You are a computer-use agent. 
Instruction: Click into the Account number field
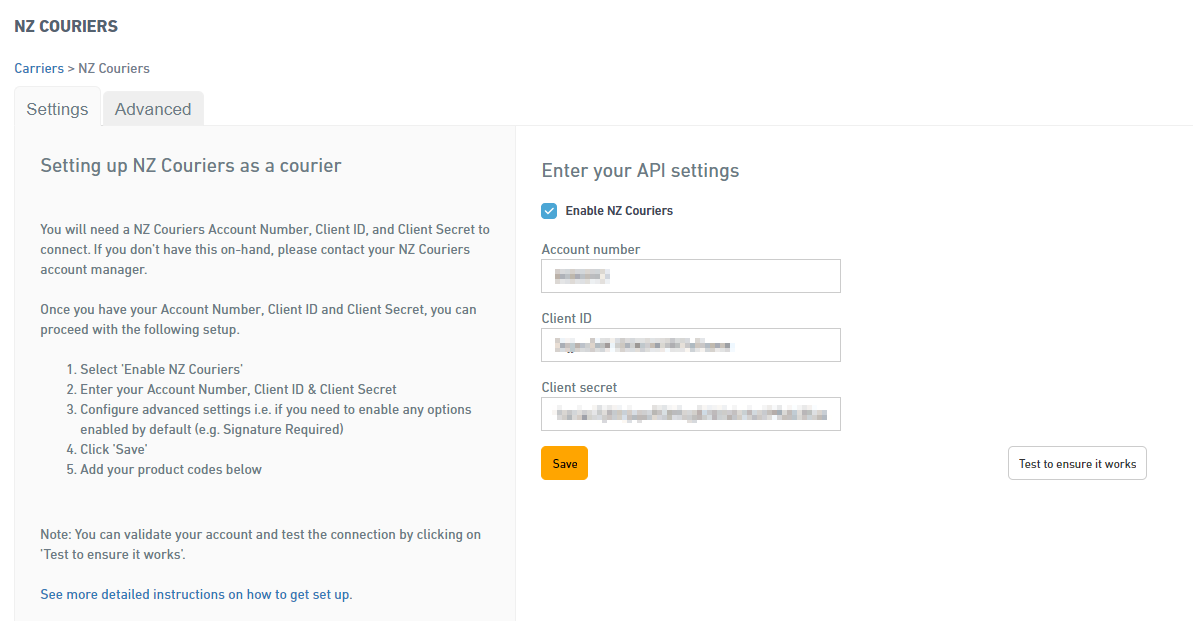tap(691, 276)
